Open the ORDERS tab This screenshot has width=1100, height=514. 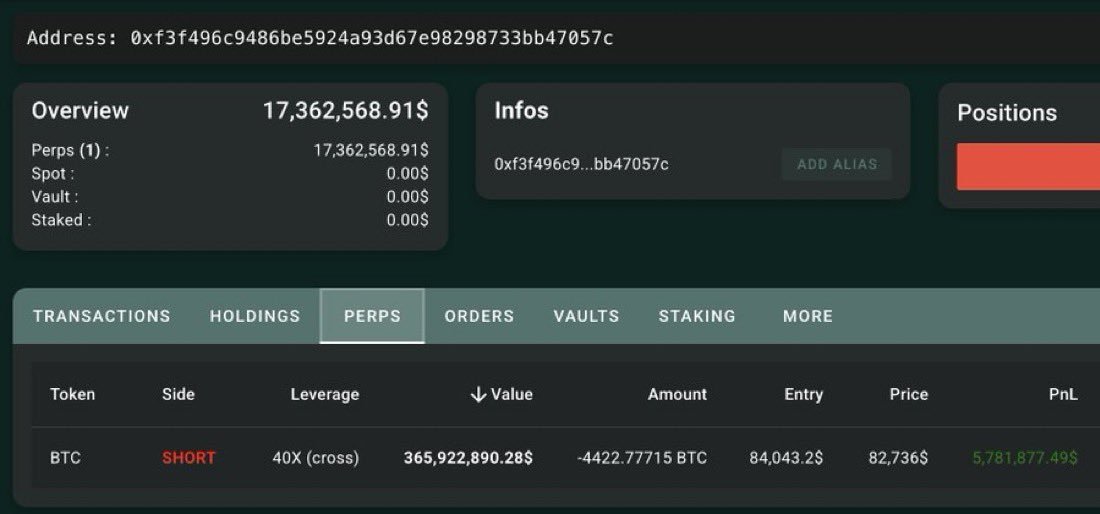(479, 316)
